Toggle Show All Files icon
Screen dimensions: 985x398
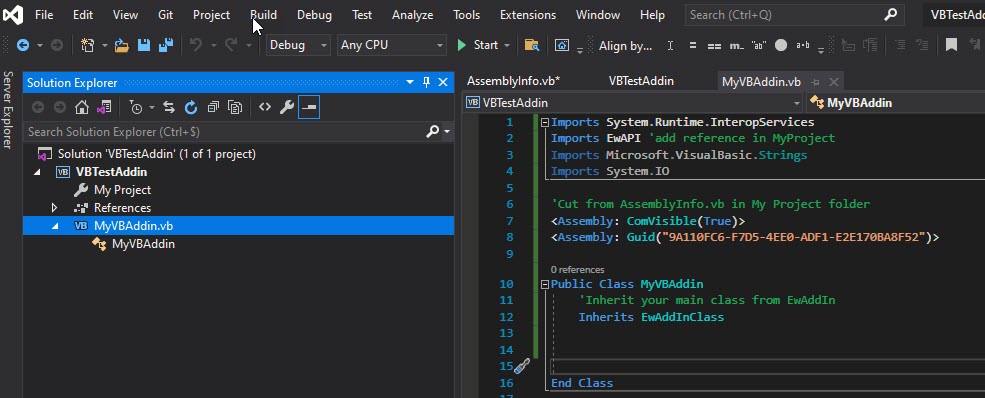[235, 108]
